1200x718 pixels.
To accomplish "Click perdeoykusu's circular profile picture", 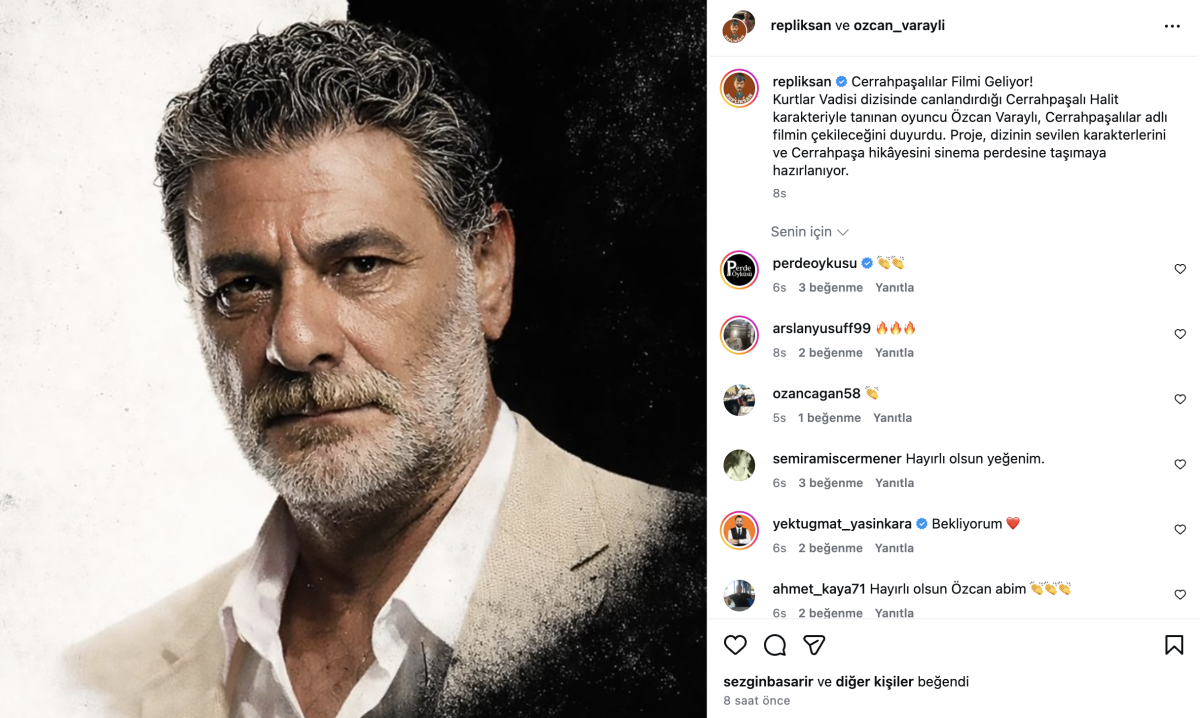I will [739, 271].
